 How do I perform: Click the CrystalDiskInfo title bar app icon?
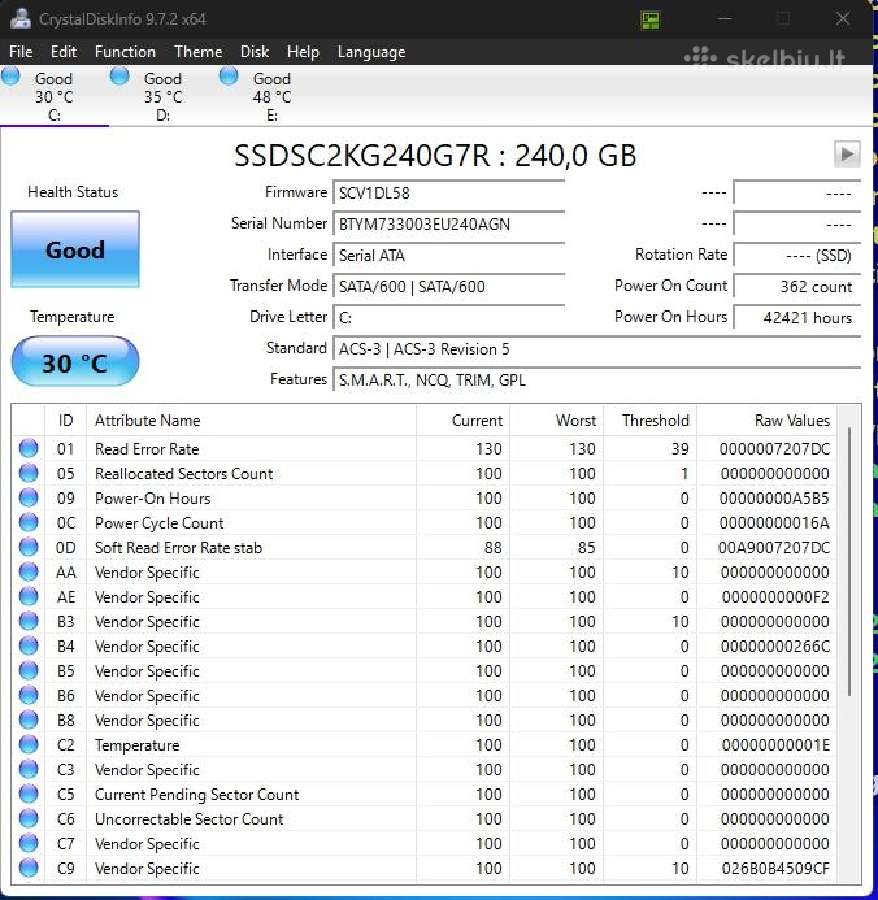pyautogui.click(x=21, y=19)
